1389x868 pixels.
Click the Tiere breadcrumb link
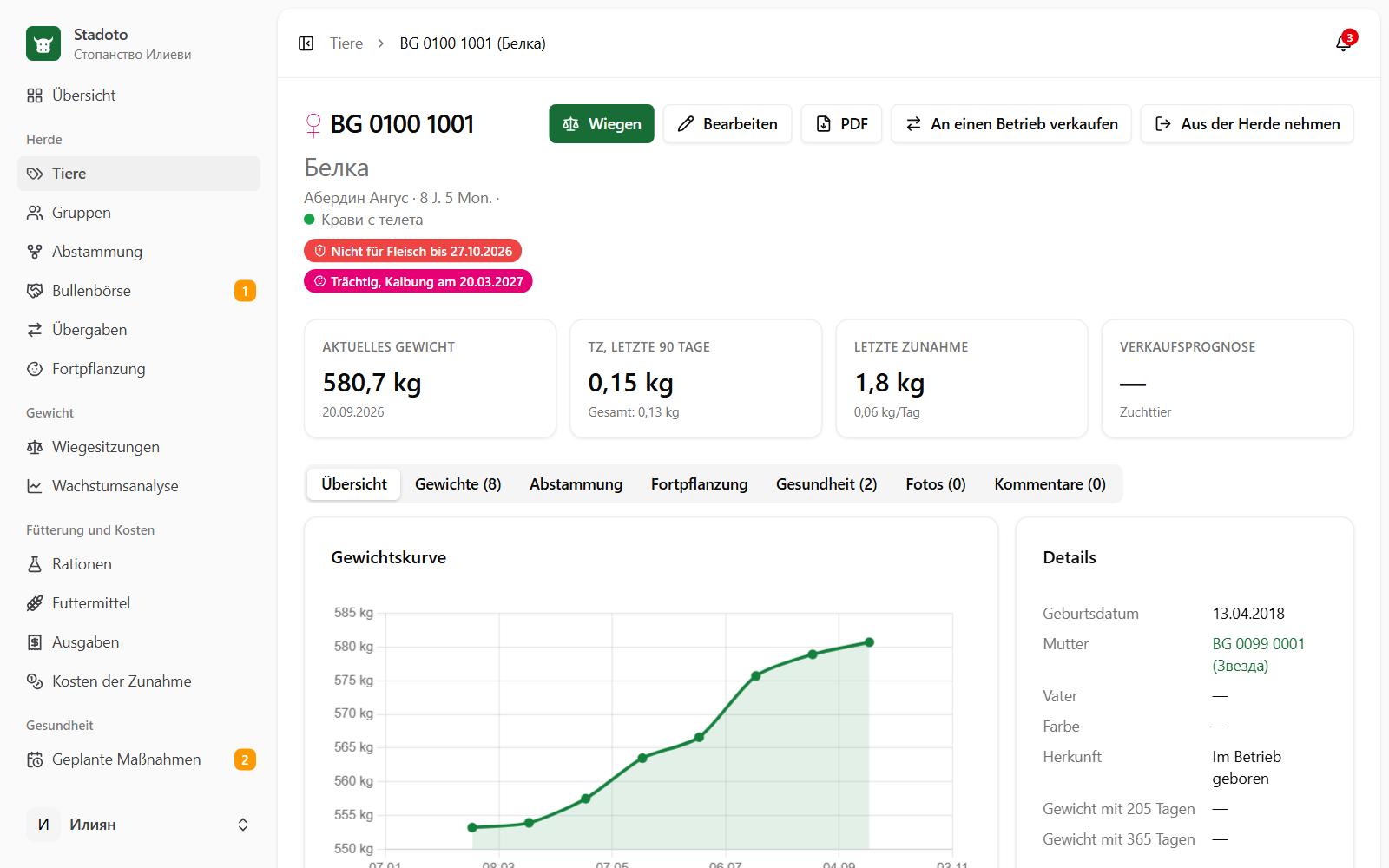[x=346, y=43]
